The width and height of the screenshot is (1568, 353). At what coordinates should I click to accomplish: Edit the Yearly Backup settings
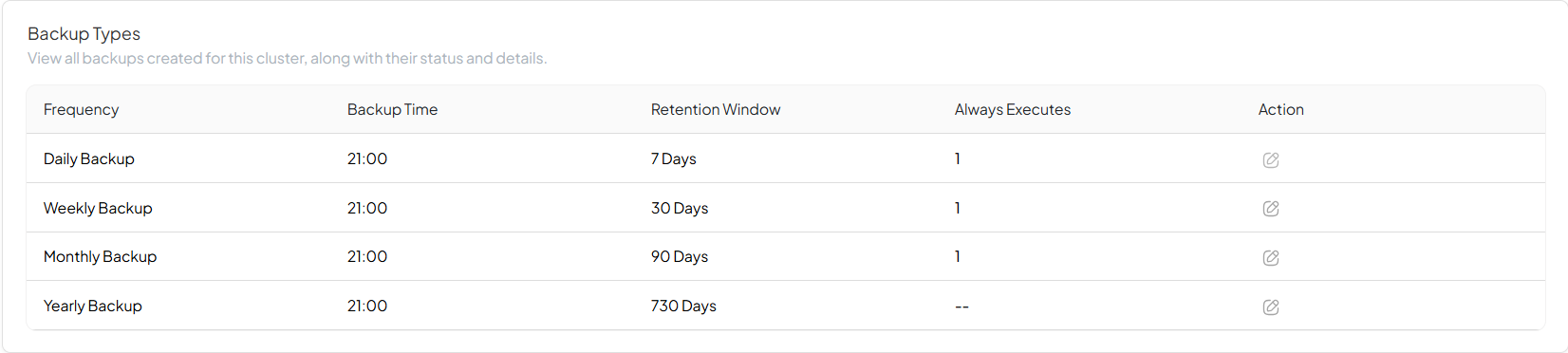pos(1270,307)
